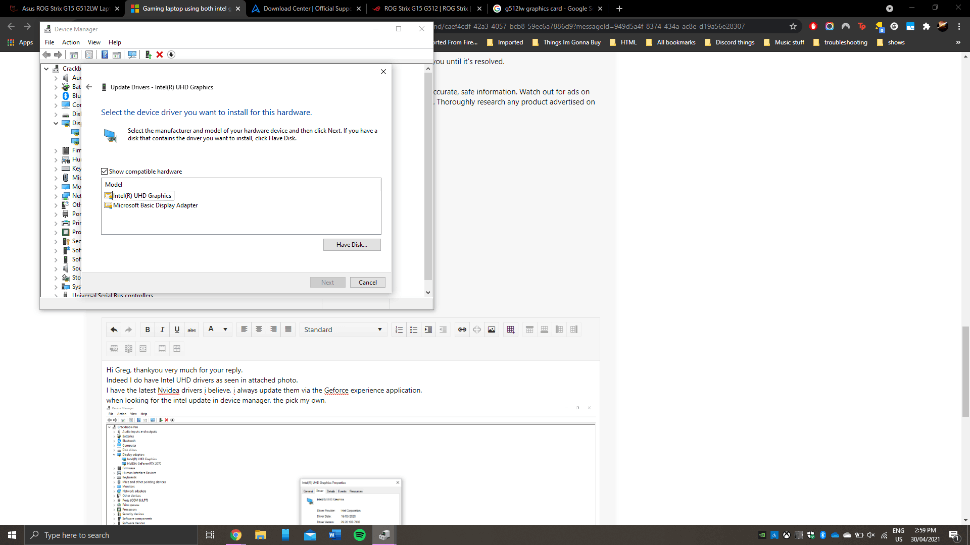Image resolution: width=970 pixels, height=545 pixels.
Task: Go back in the Update Drivers wizard
Action: (89, 87)
